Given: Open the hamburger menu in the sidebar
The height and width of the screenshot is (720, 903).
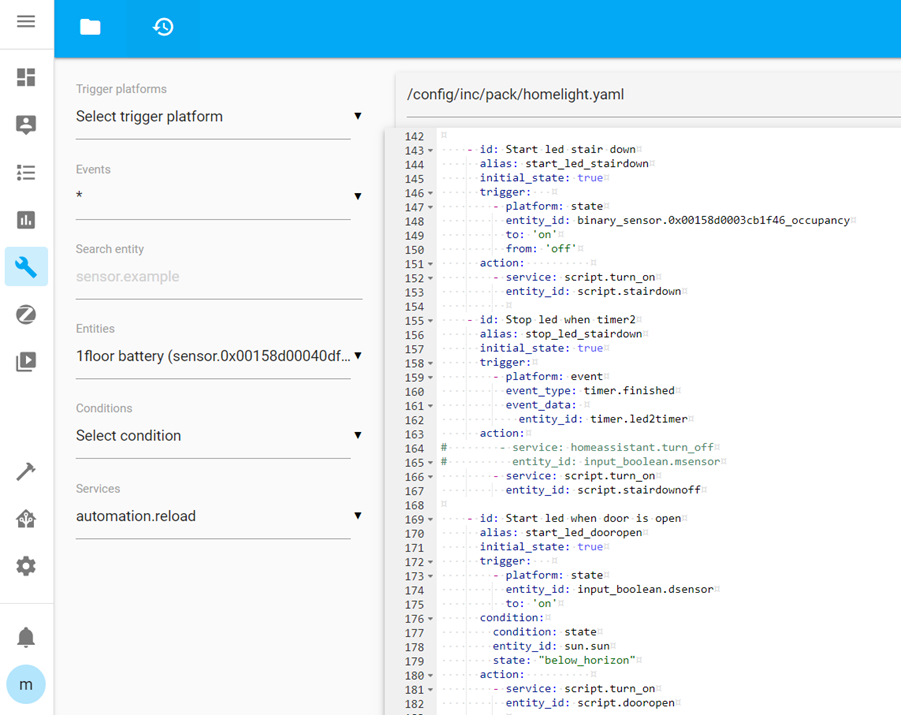Looking at the screenshot, I should pos(26,22).
